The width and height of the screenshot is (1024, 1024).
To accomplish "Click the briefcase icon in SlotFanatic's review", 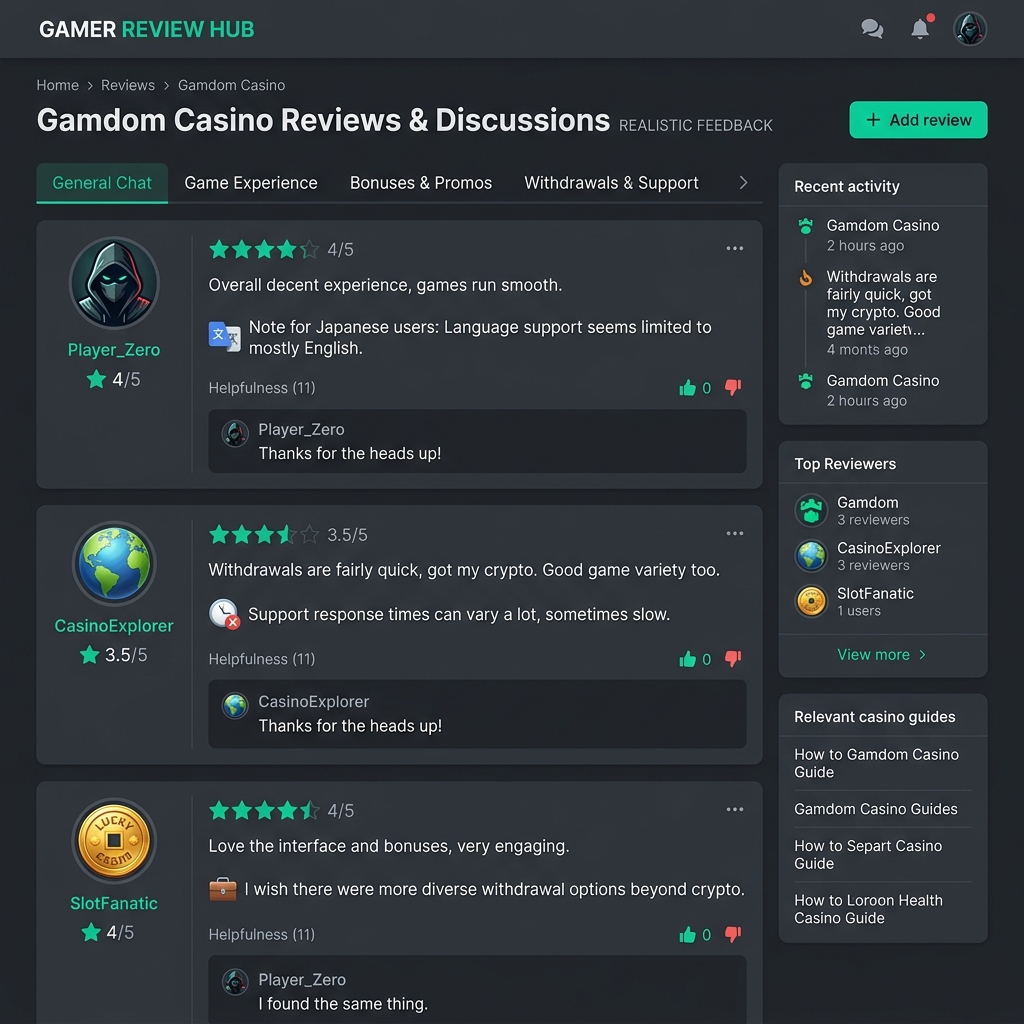I will (x=222, y=889).
